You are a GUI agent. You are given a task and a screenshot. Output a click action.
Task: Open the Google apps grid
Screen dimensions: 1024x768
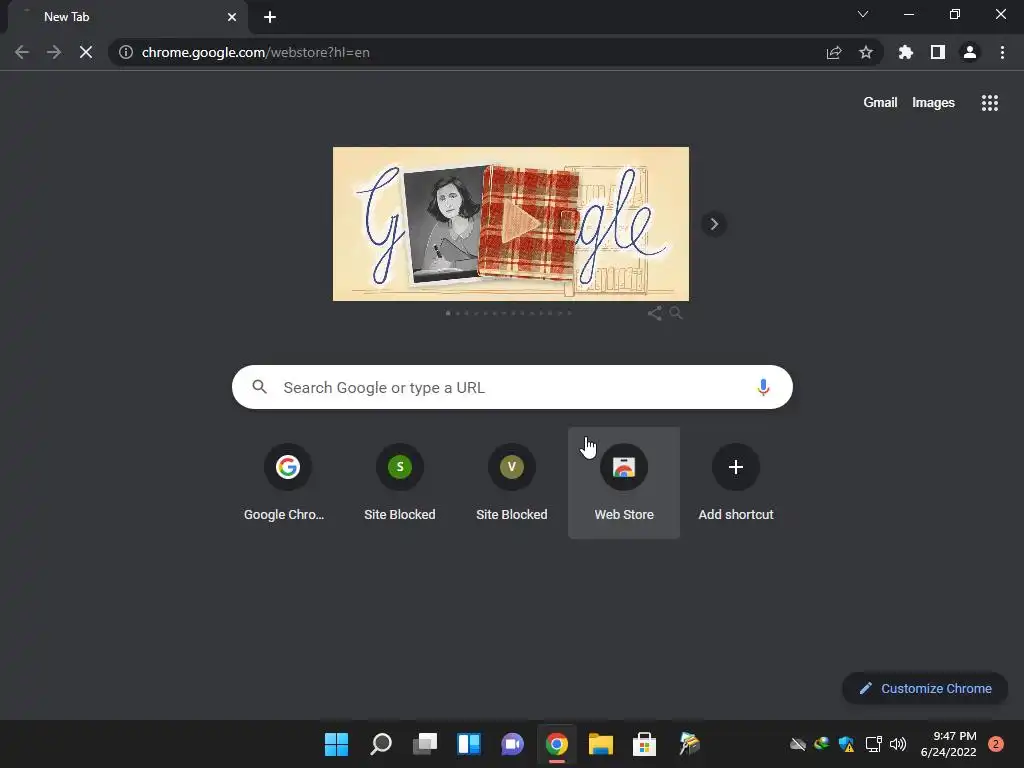[x=990, y=103]
